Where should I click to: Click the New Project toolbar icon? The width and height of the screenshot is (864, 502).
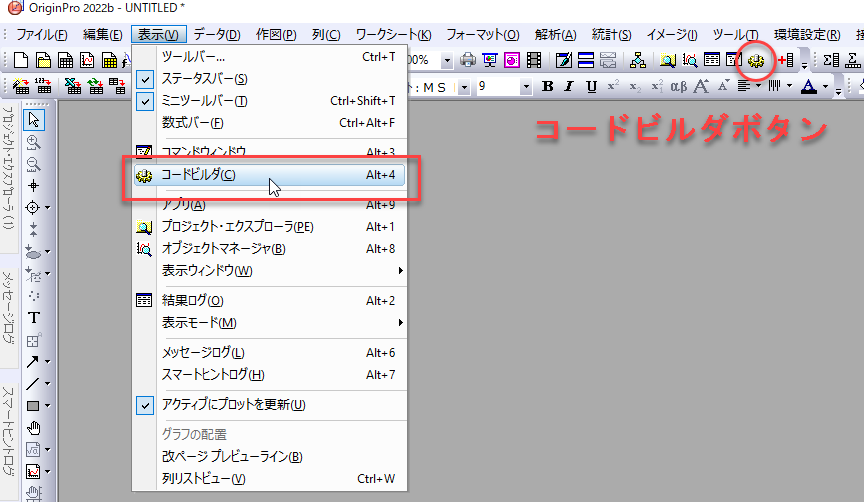[x=21, y=60]
